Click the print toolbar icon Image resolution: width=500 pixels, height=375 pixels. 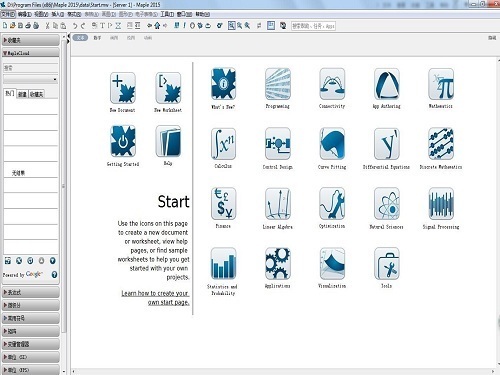pos(28,25)
